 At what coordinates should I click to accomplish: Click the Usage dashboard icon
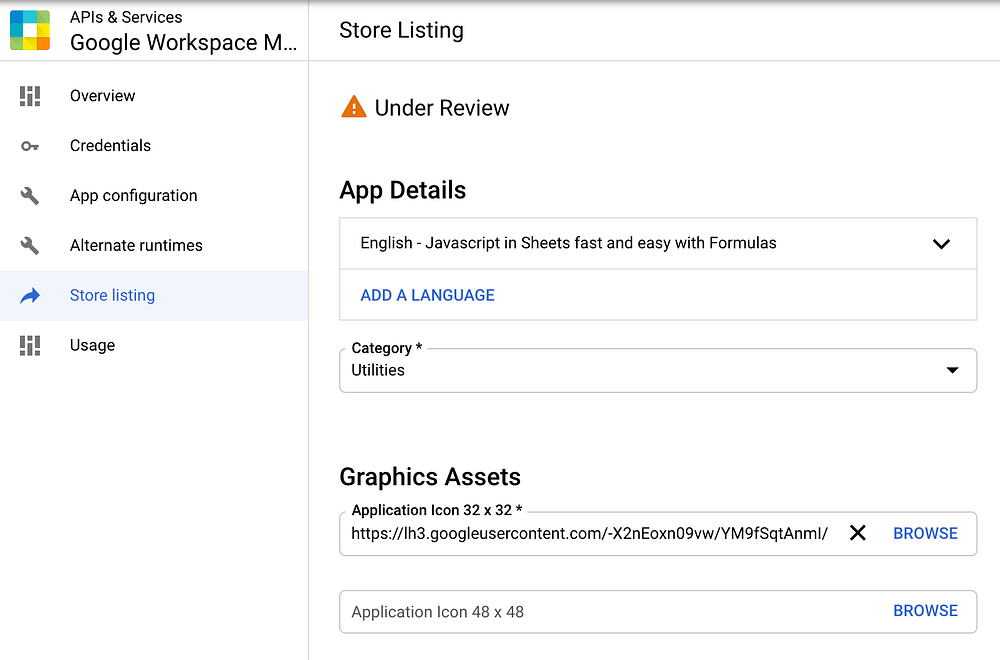[x=30, y=346]
